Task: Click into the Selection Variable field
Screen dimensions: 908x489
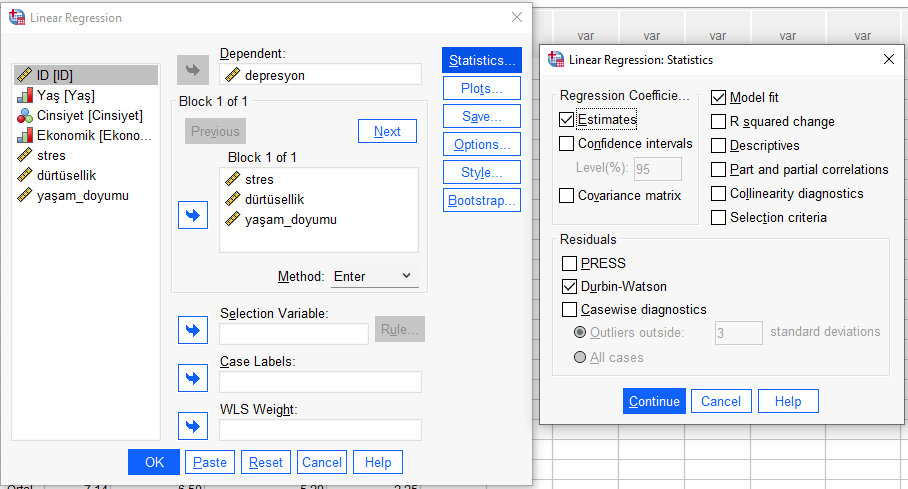Action: tap(294, 334)
